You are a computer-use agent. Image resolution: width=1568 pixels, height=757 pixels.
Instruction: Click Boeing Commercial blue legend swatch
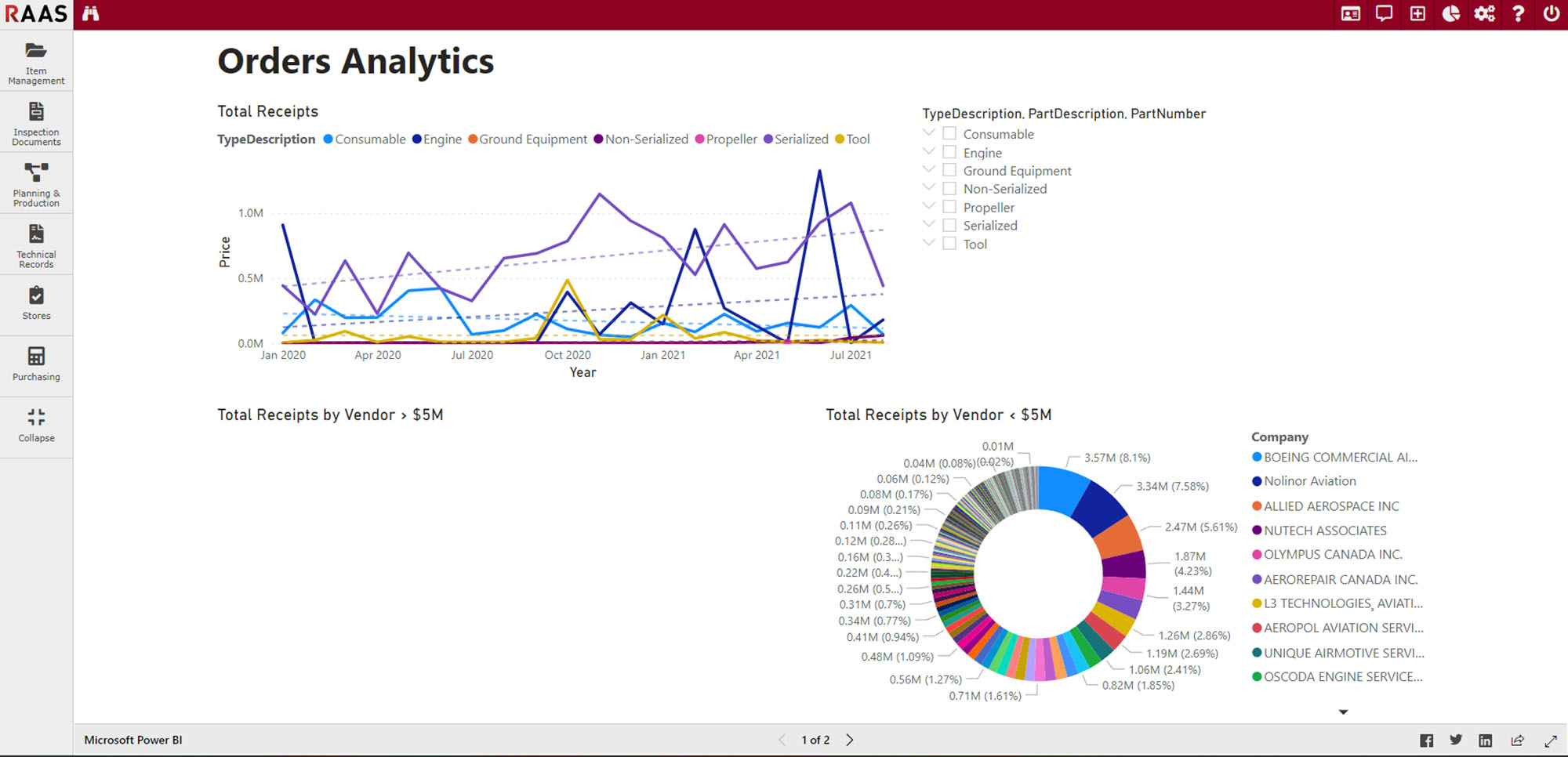coord(1257,458)
